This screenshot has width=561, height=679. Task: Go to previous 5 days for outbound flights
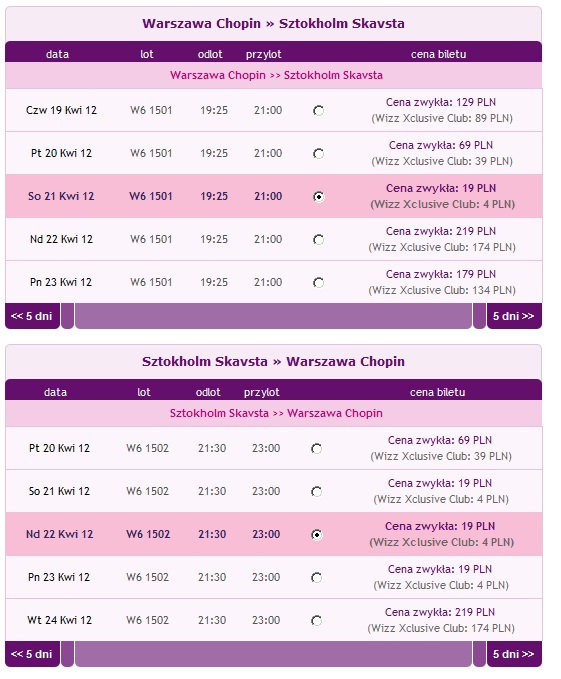32,316
